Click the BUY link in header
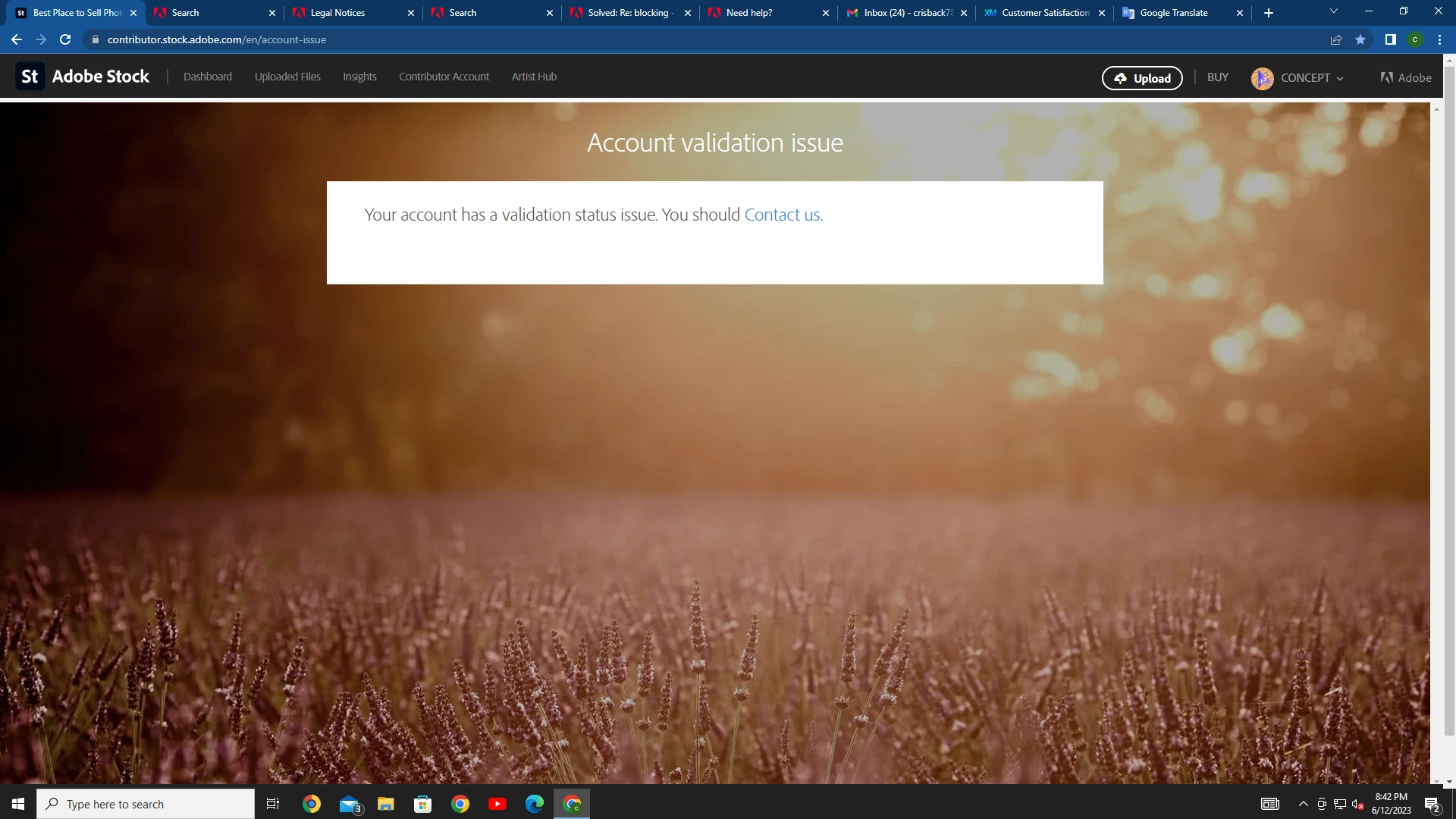Screen dimensions: 1456x819 click(1217, 77)
